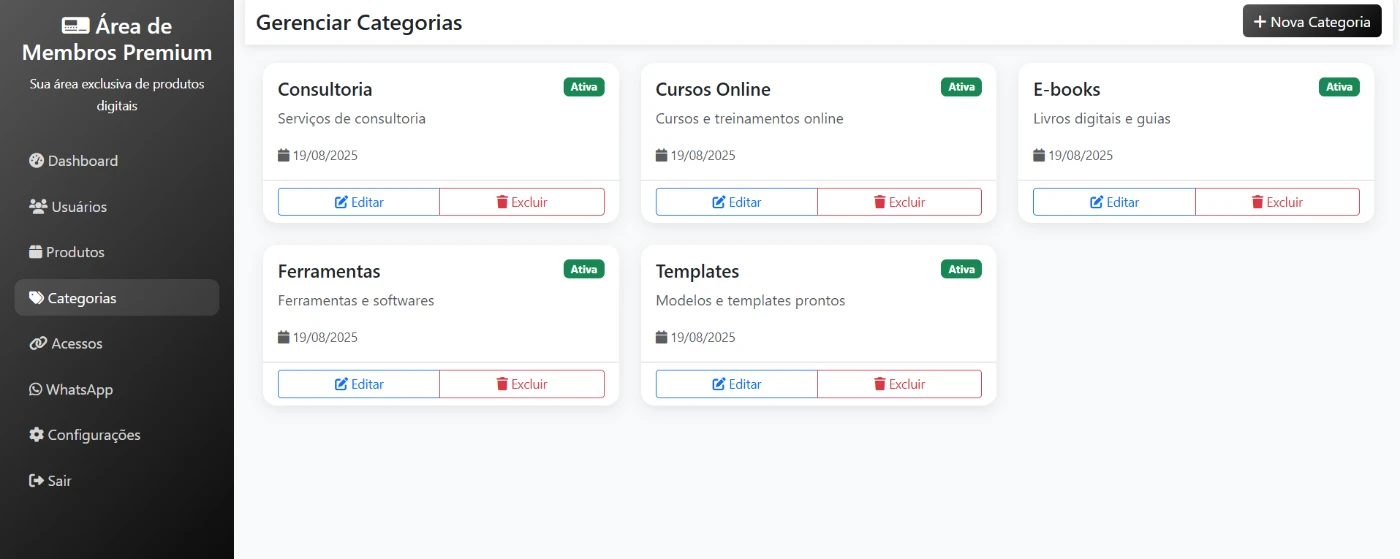The image size is (1400, 559).
Task: Delete the Consultoria category
Action: [522, 202]
